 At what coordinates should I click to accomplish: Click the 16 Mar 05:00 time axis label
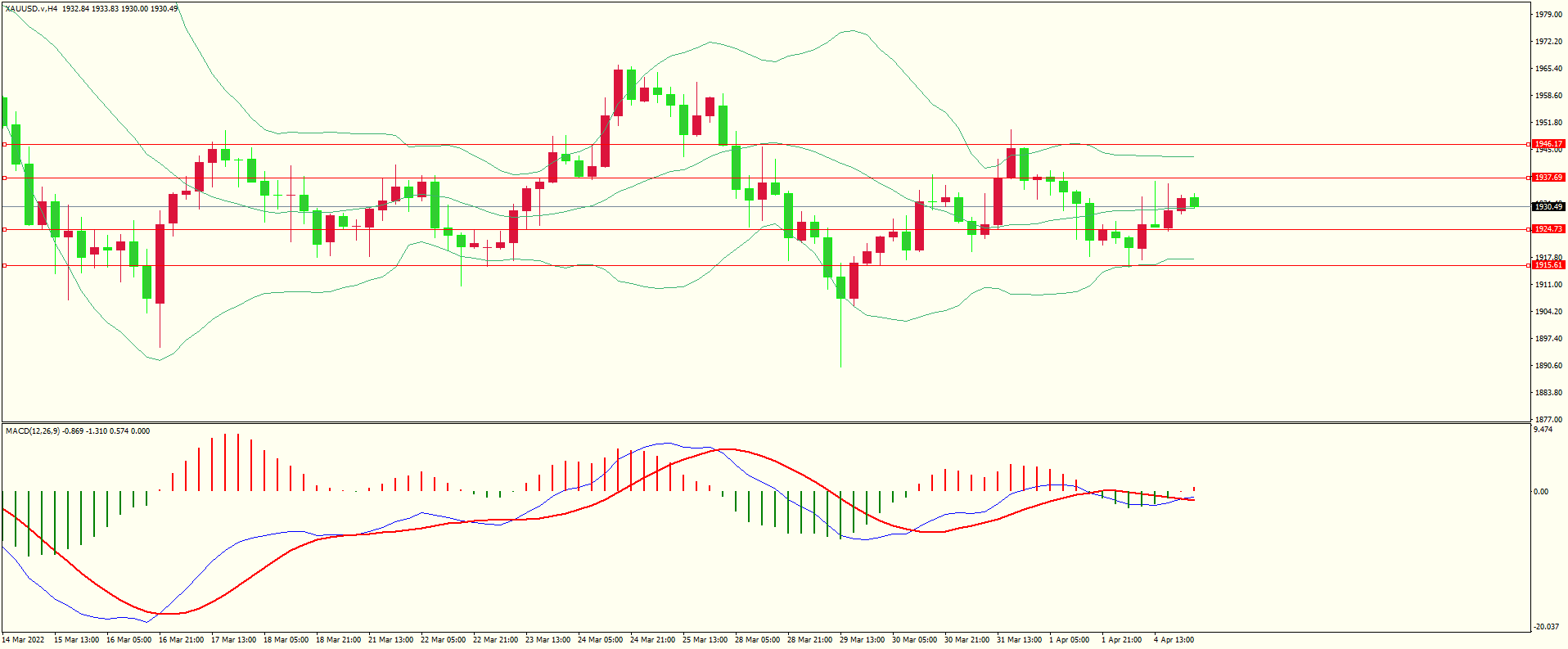(128, 640)
